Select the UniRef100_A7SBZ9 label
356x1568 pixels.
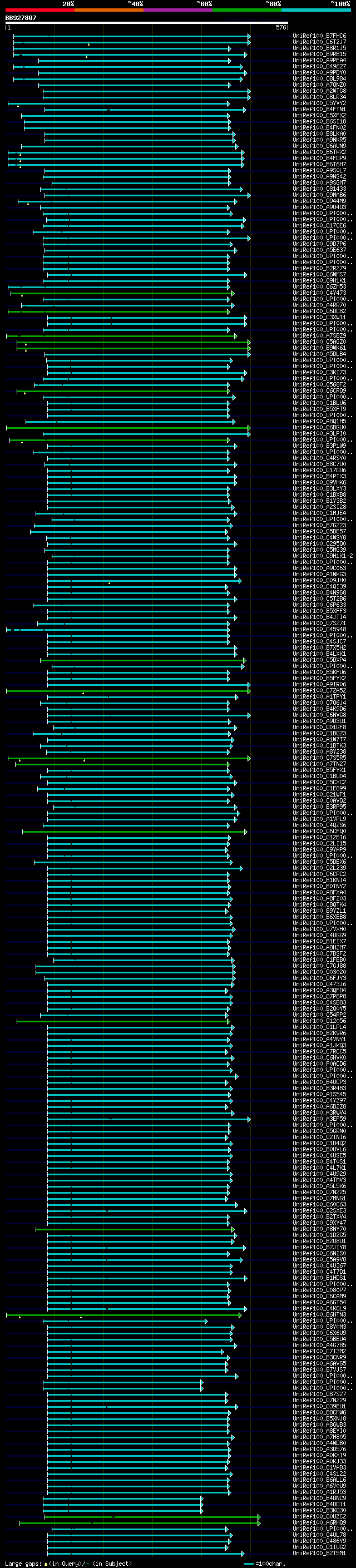[x=319, y=335]
